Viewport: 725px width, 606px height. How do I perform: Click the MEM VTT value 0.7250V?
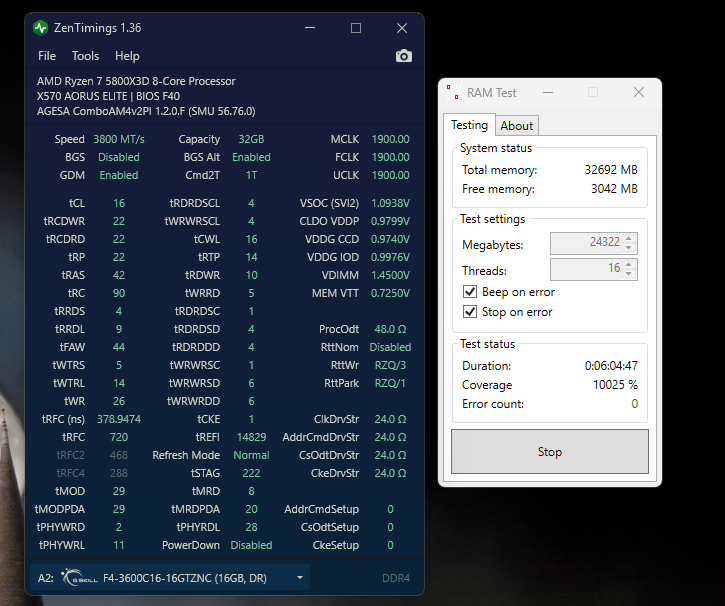[x=390, y=293]
